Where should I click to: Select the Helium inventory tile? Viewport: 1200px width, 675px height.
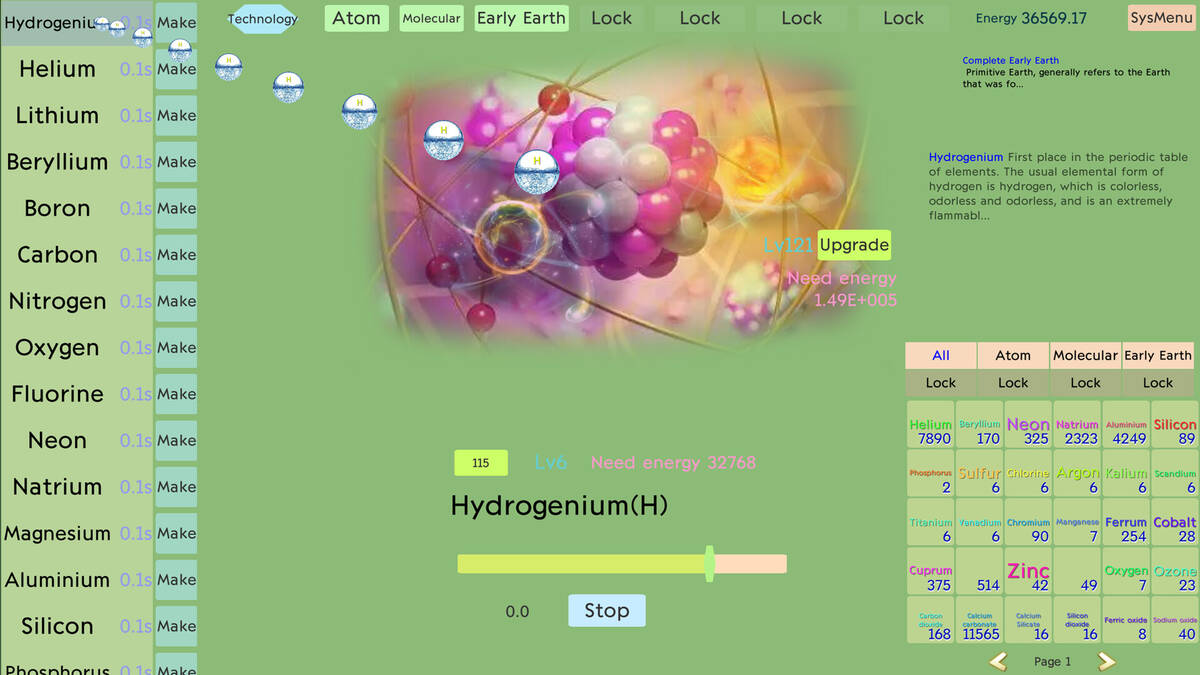point(930,431)
